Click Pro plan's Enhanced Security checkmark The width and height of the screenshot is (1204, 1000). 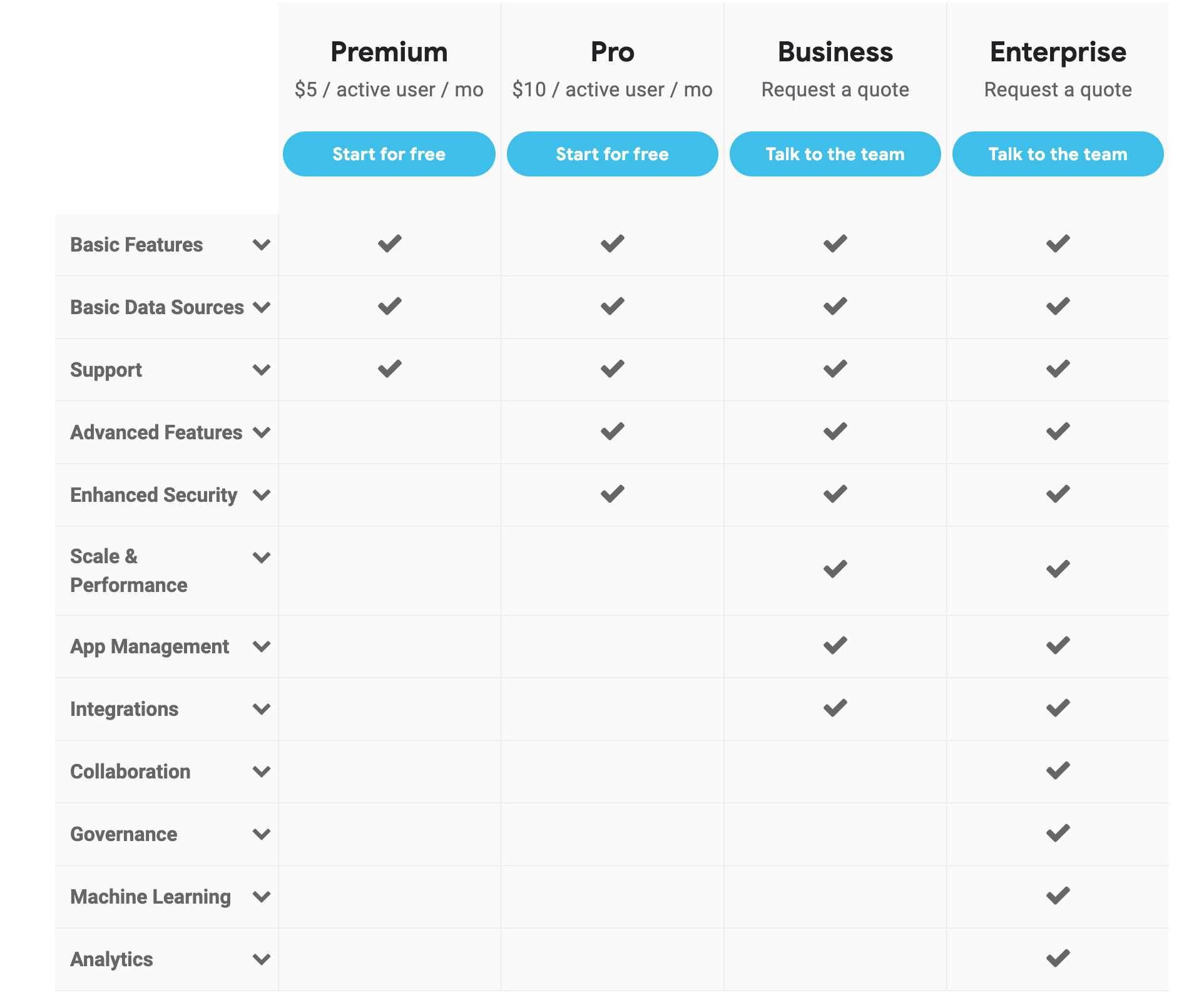(x=612, y=494)
